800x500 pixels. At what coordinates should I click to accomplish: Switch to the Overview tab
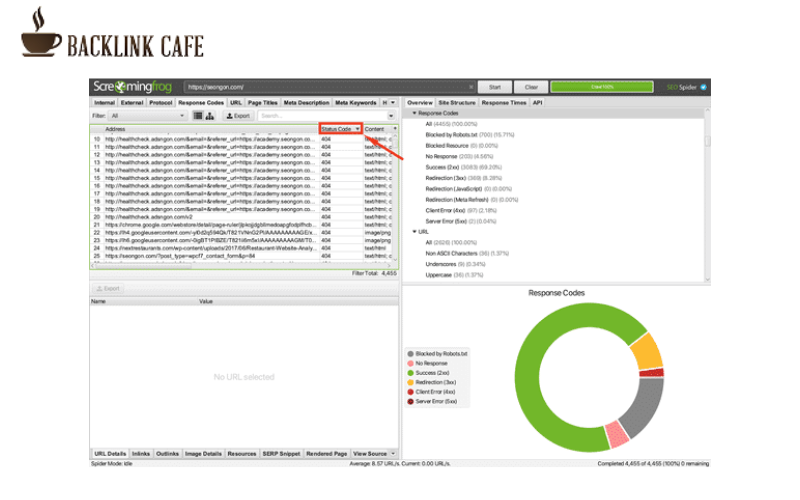coord(420,103)
